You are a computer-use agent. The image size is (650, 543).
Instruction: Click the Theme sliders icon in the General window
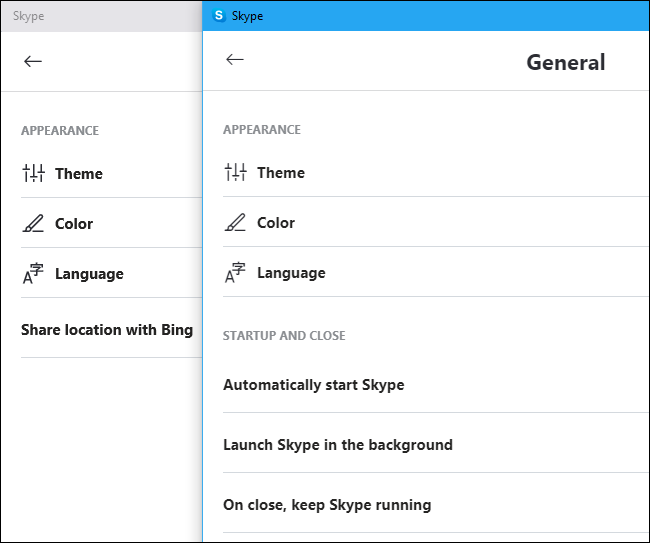236,172
